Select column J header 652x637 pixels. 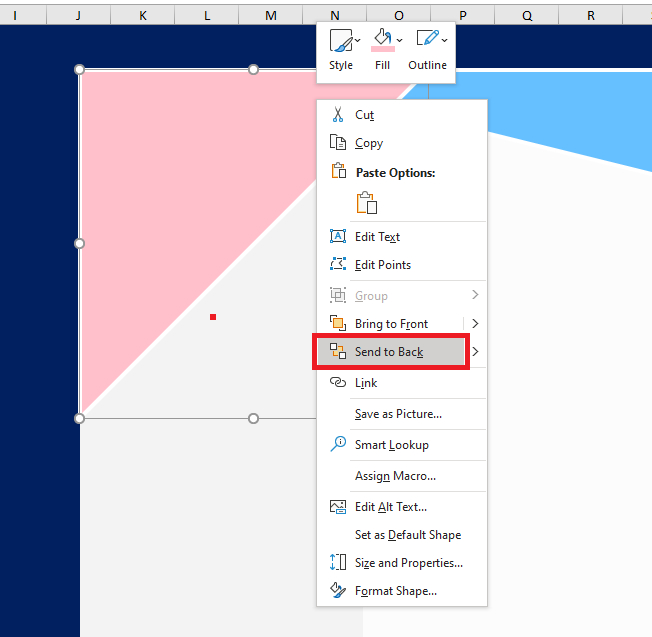(x=79, y=15)
